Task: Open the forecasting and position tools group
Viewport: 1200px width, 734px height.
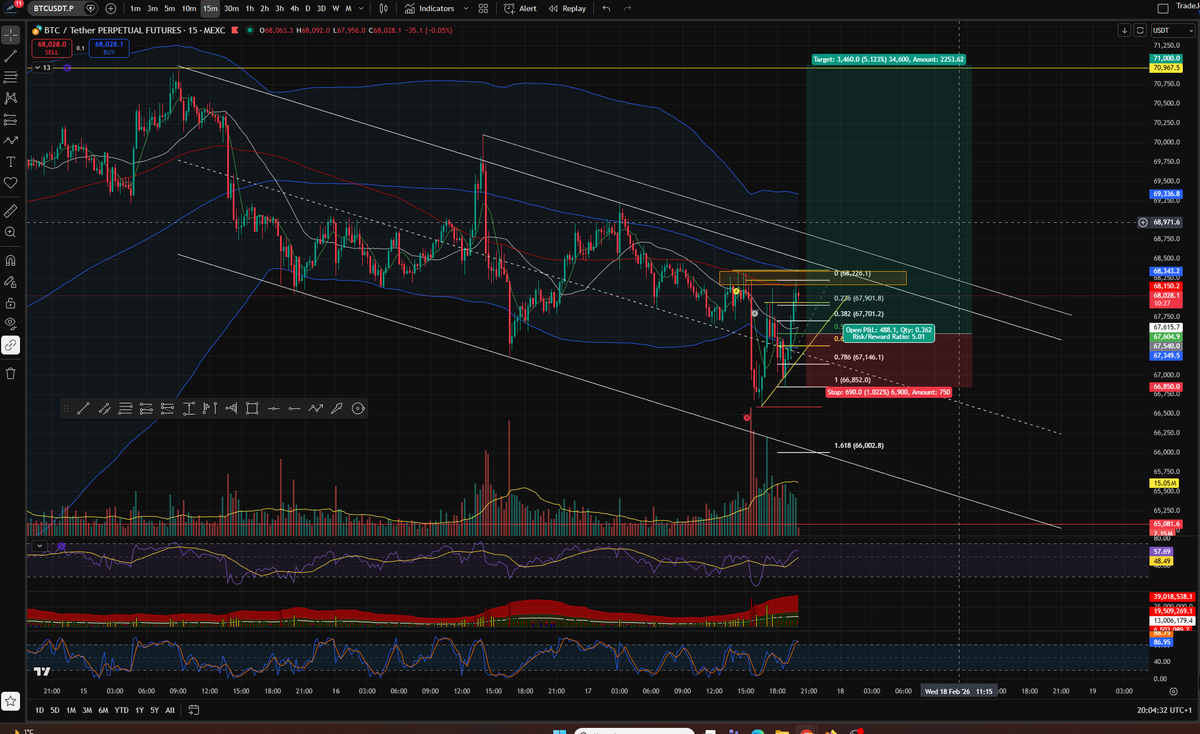Action: [x=11, y=119]
